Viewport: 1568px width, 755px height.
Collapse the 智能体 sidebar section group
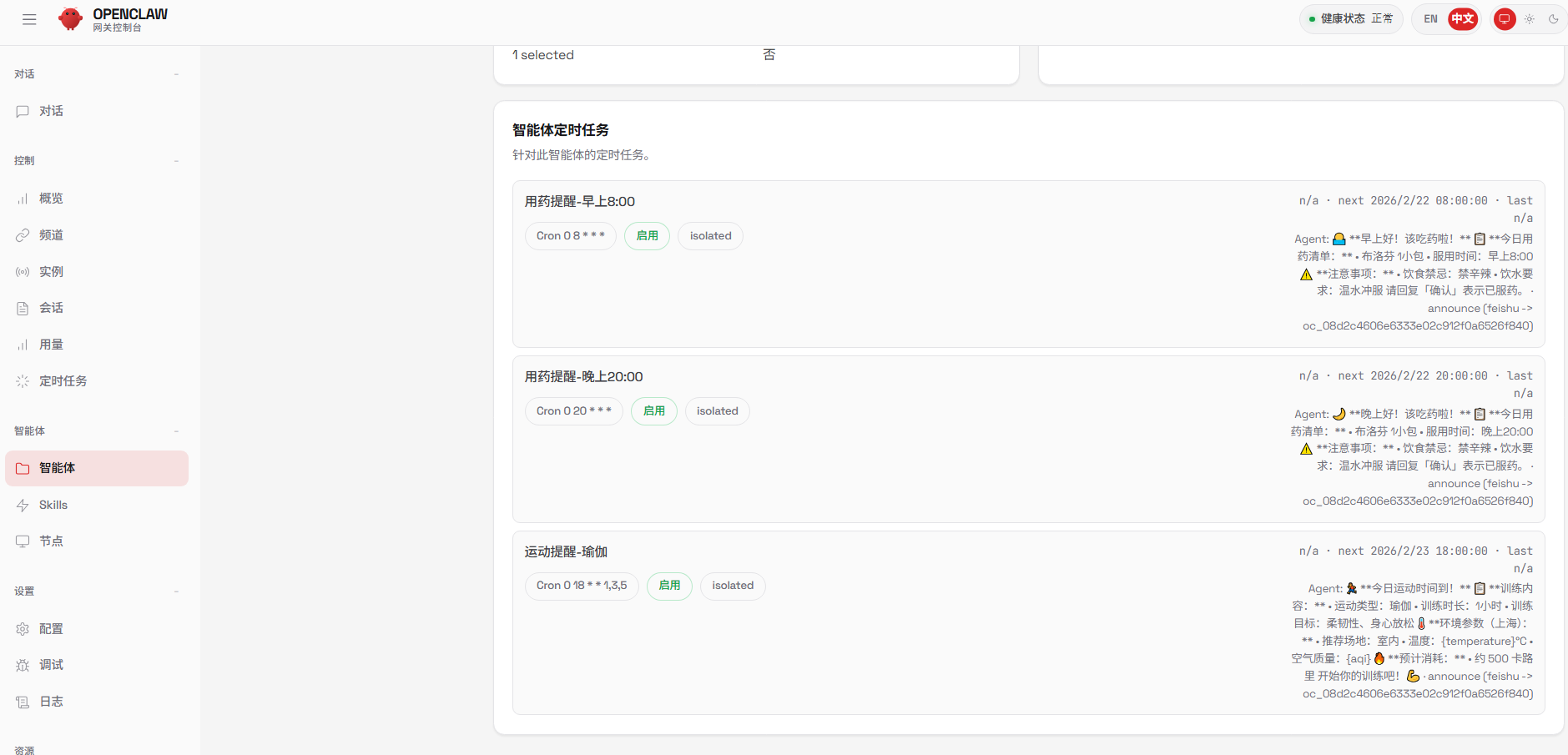point(176,431)
